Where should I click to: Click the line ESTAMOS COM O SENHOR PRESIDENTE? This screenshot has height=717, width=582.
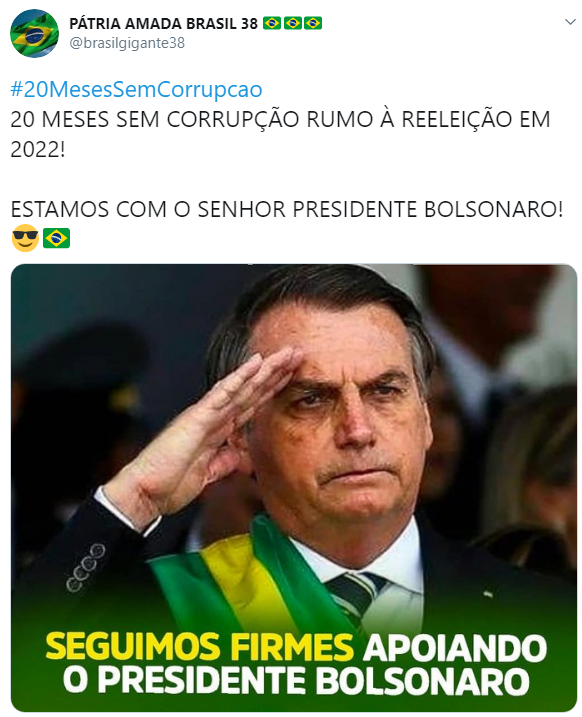coord(216,209)
